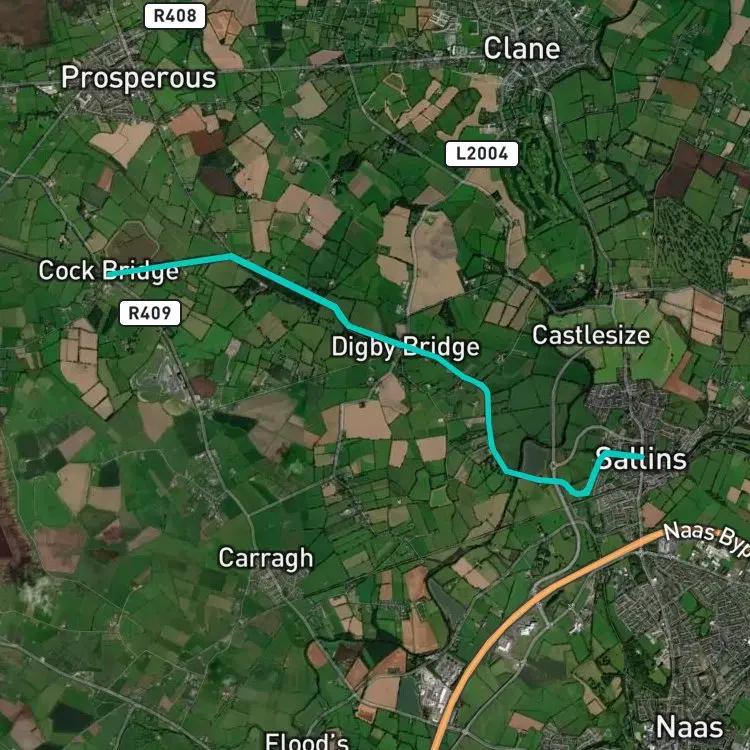Click the small lake west of Sallins

[534, 458]
